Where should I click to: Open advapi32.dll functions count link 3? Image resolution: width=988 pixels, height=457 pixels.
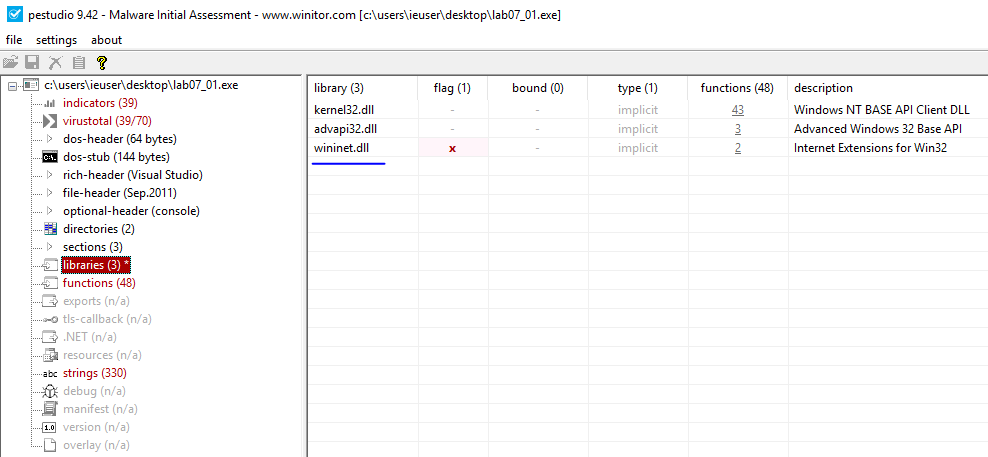click(x=738, y=129)
